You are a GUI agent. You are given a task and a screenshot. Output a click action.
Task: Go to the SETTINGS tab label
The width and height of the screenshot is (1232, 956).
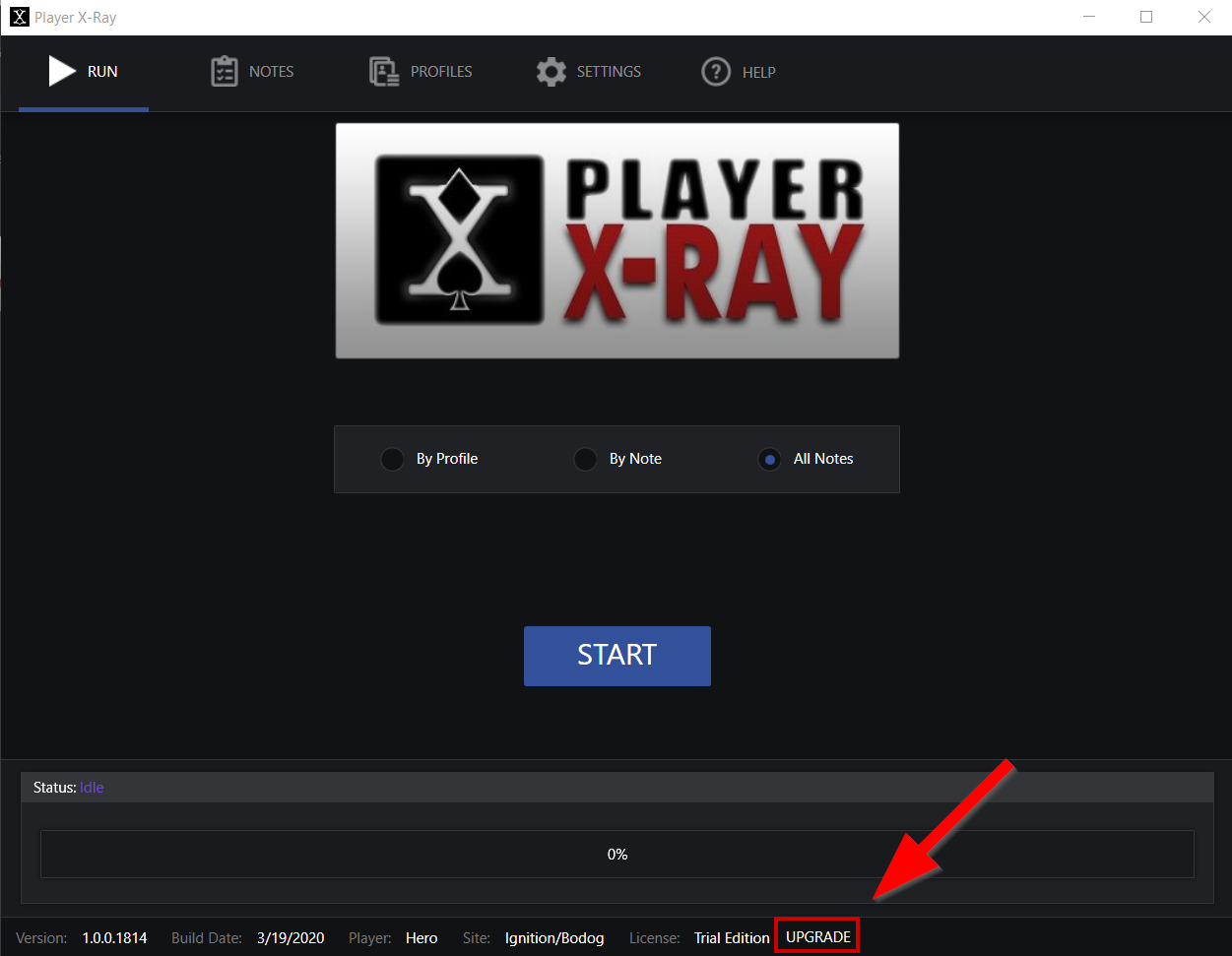pos(609,72)
